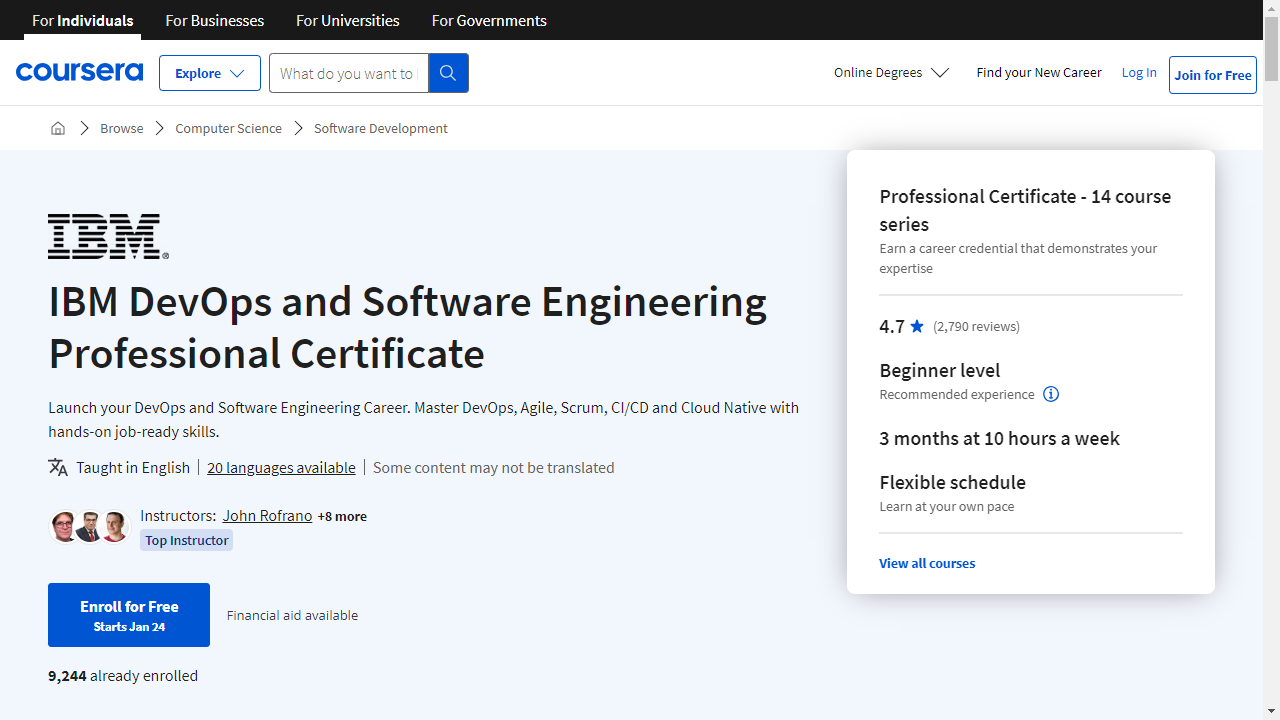The image size is (1280, 720).
Task: Go to home via breadcrumb house icon
Action: [58, 128]
